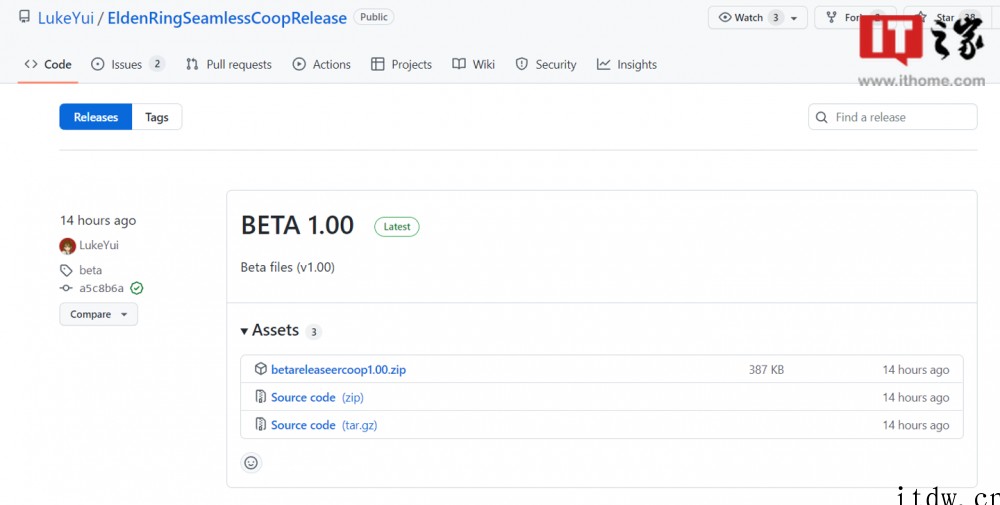The width and height of the screenshot is (1000, 505).
Task: Click the repository icon beside LukeYui
Action: 24,17
